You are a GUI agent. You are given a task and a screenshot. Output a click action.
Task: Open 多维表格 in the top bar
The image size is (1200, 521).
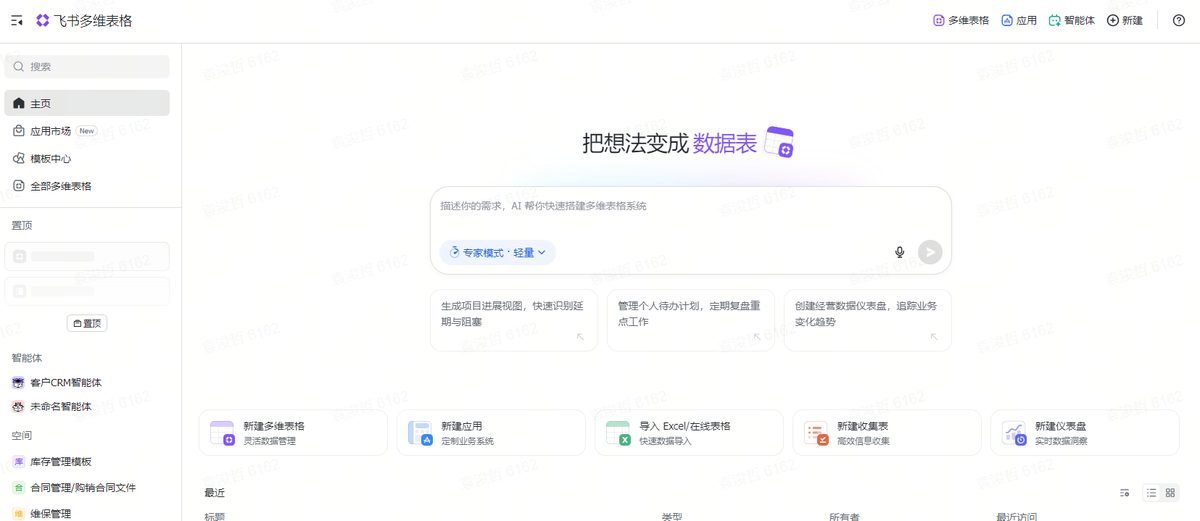pyautogui.click(x=961, y=20)
